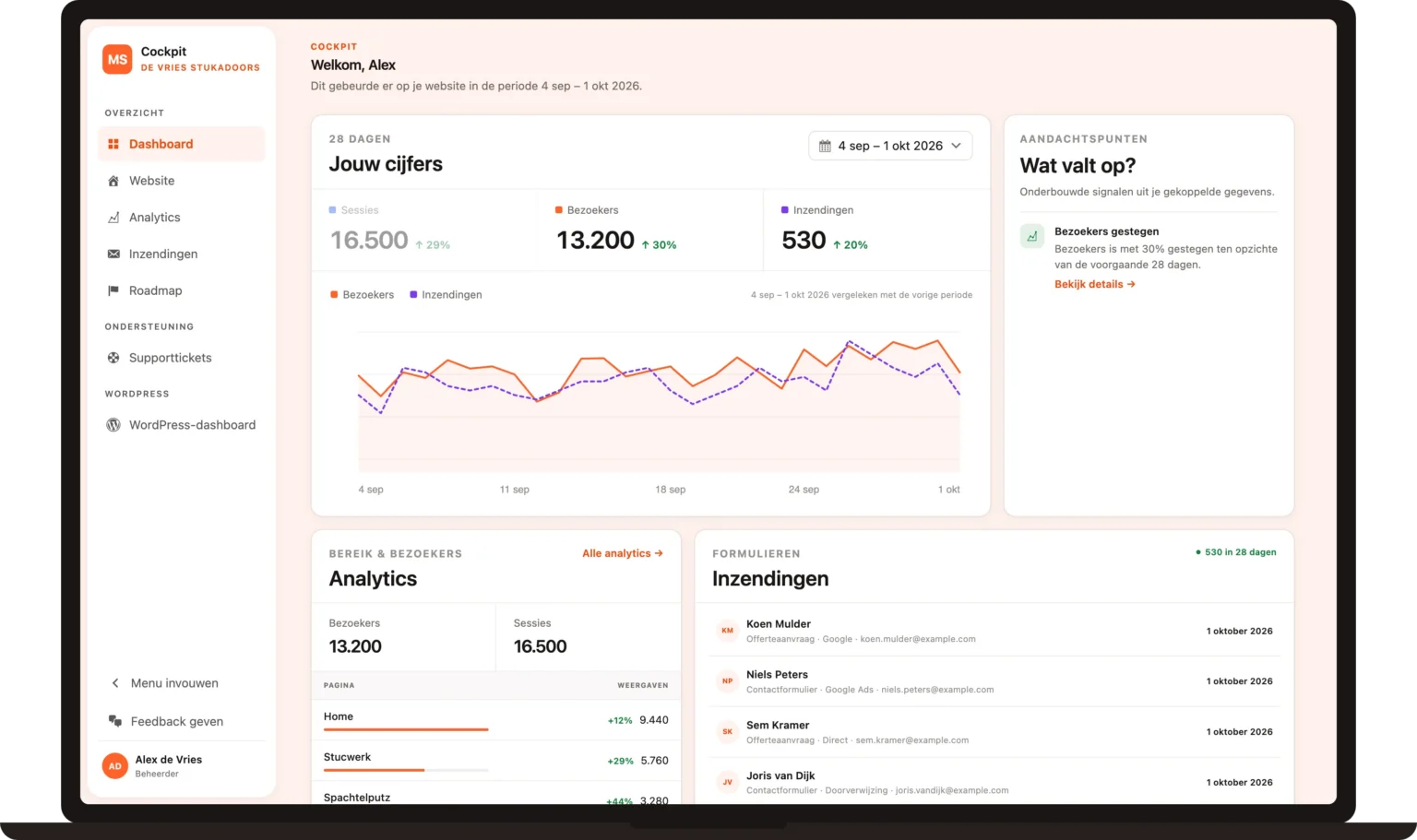Click the Supporttickets lifebuoy icon
This screenshot has width=1417, height=840.
(x=113, y=358)
